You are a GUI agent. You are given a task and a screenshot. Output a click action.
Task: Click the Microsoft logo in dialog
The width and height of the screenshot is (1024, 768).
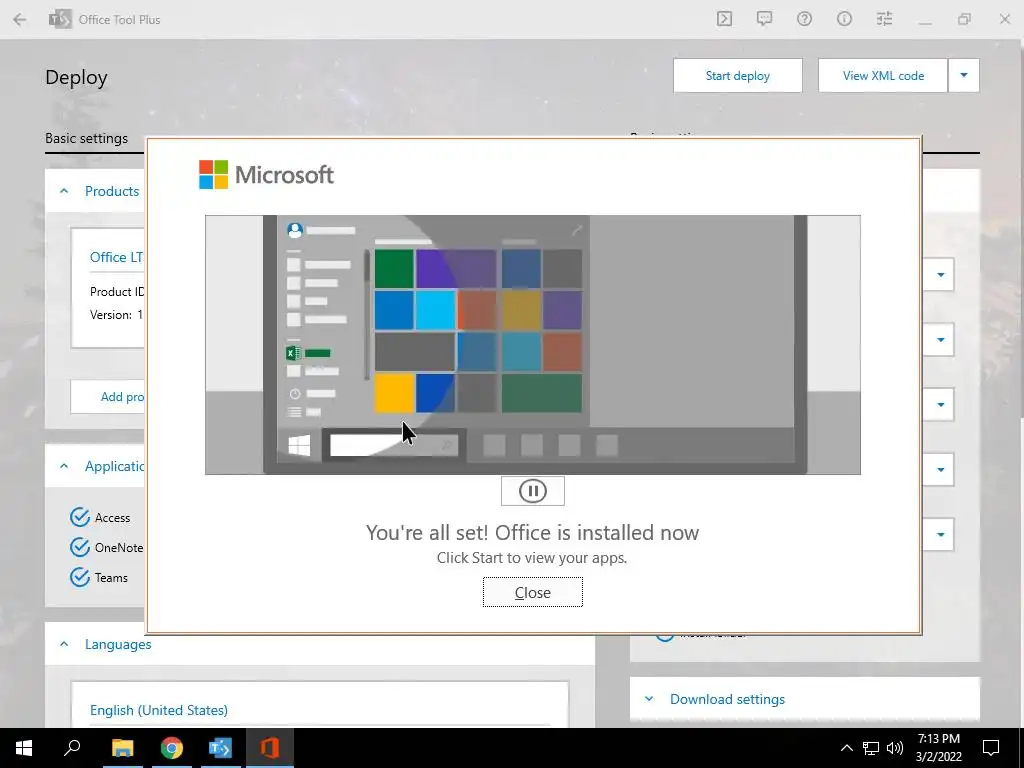click(266, 174)
